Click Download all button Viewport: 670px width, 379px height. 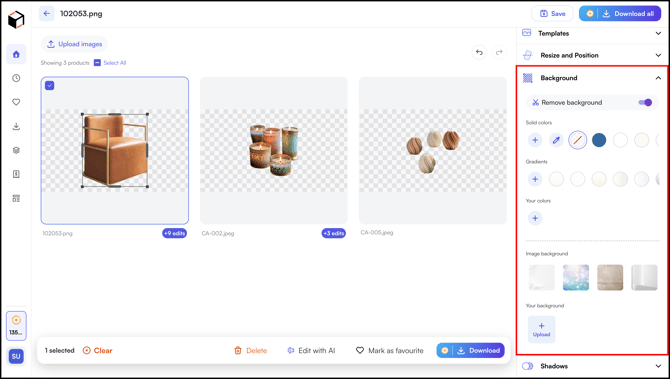coord(620,14)
